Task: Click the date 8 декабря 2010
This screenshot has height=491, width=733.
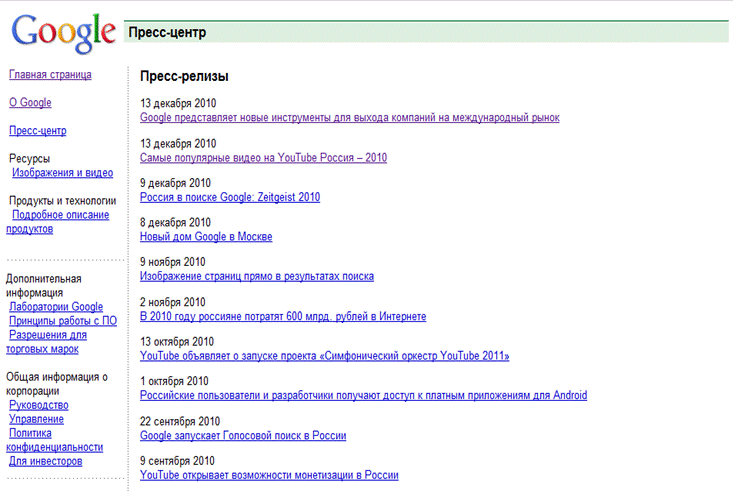Action: pos(175,223)
